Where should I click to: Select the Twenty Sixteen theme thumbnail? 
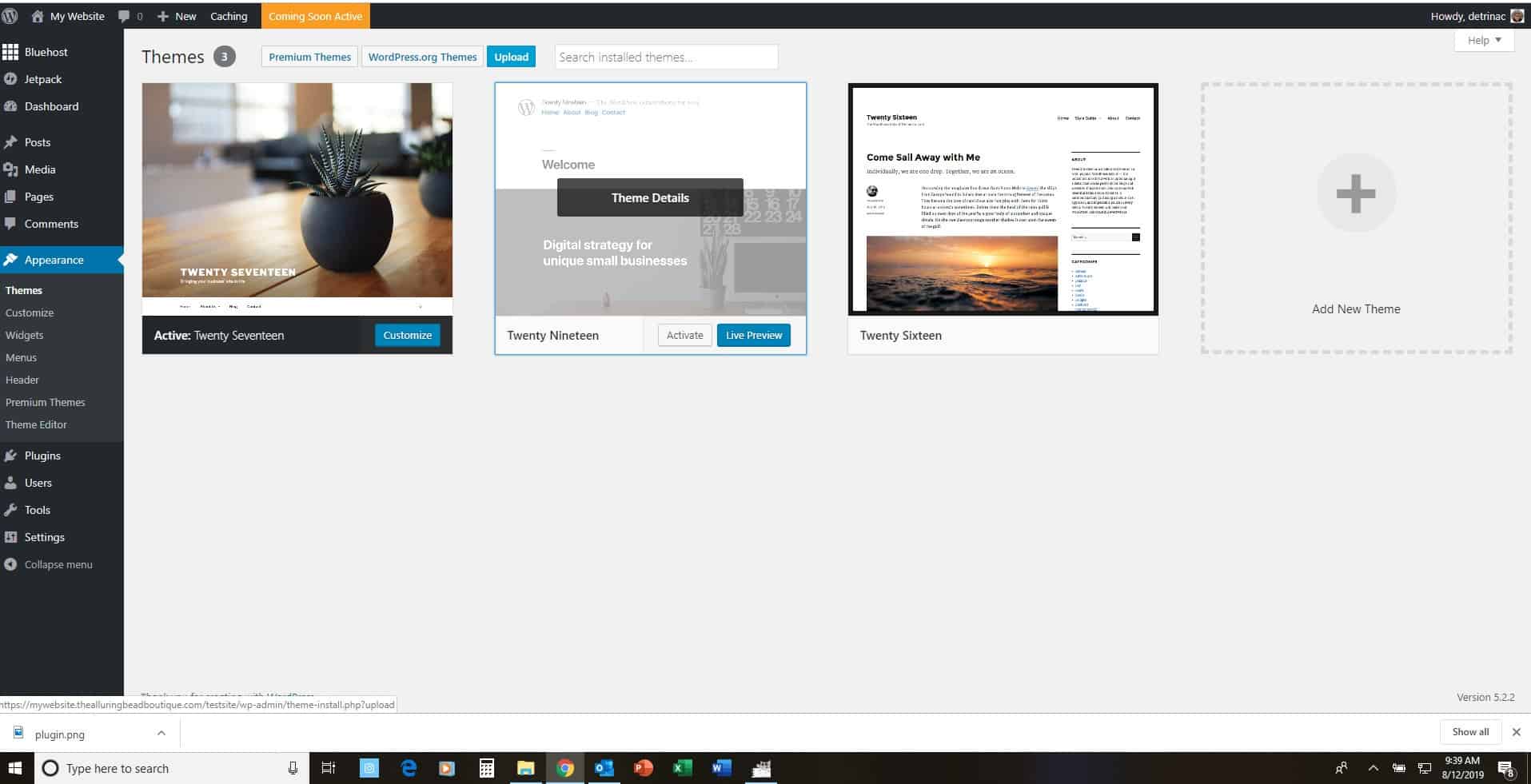[x=1003, y=199]
